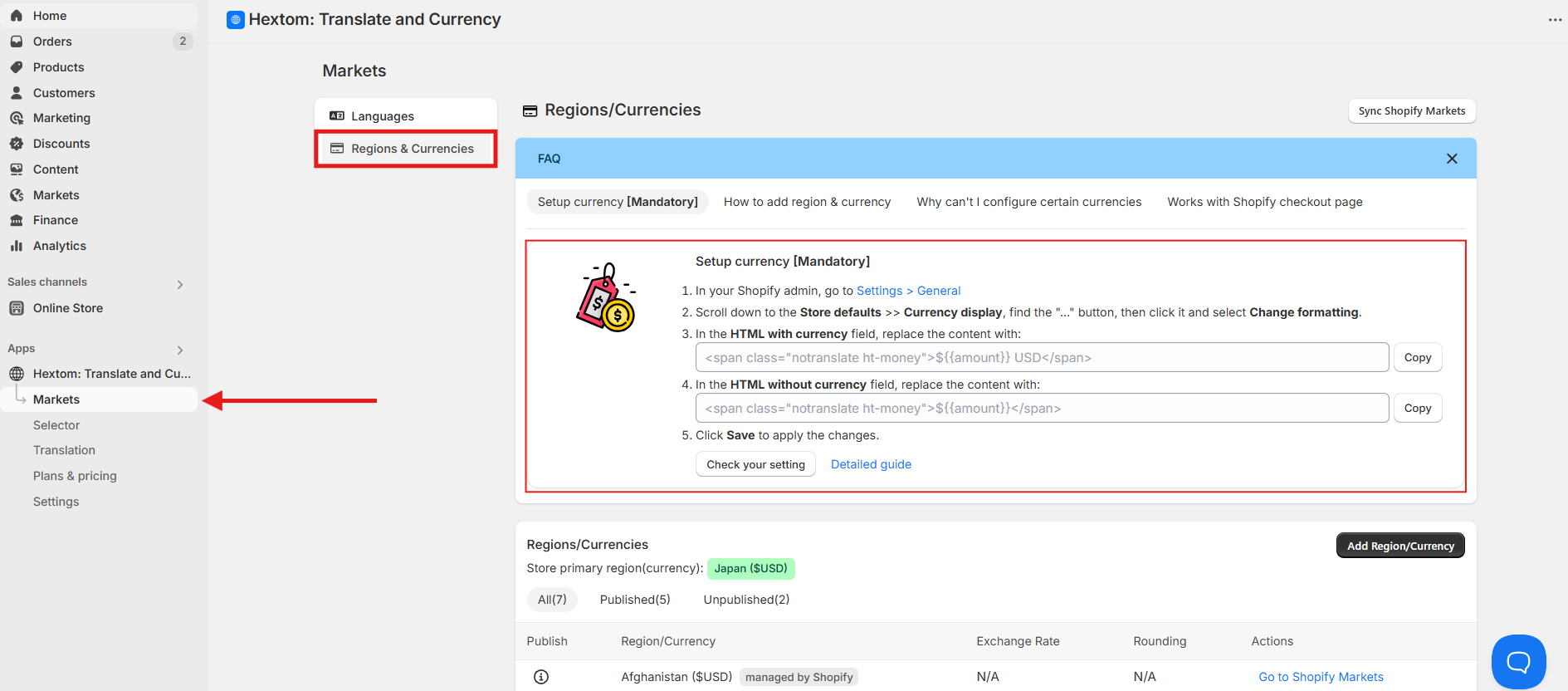Open Why can't I configure certain currencies tab
The image size is (1568, 691).
click(x=1029, y=202)
